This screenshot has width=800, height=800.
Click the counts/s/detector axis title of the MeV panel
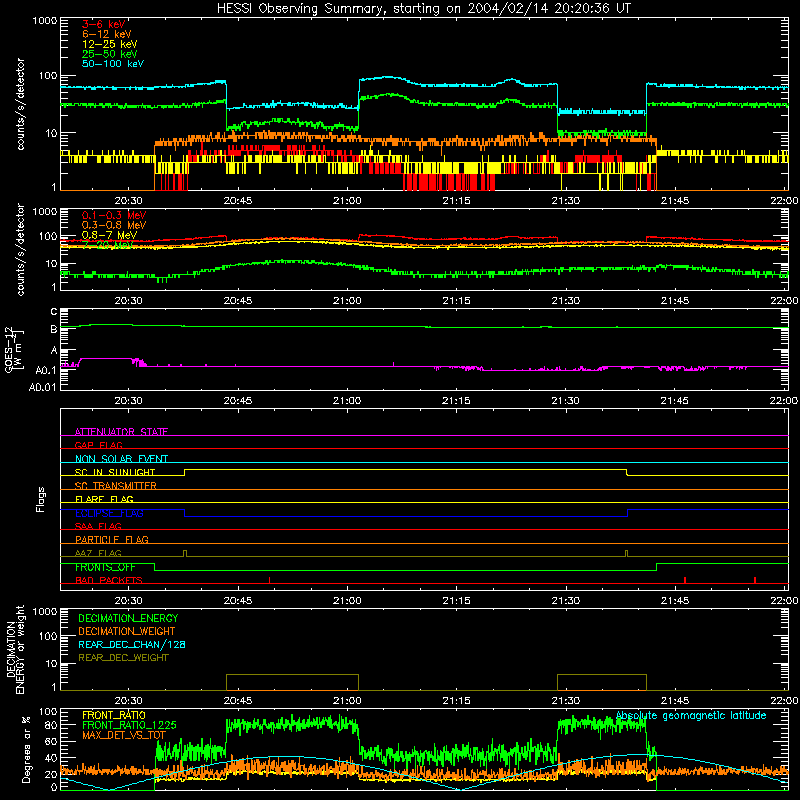[x=20, y=249]
